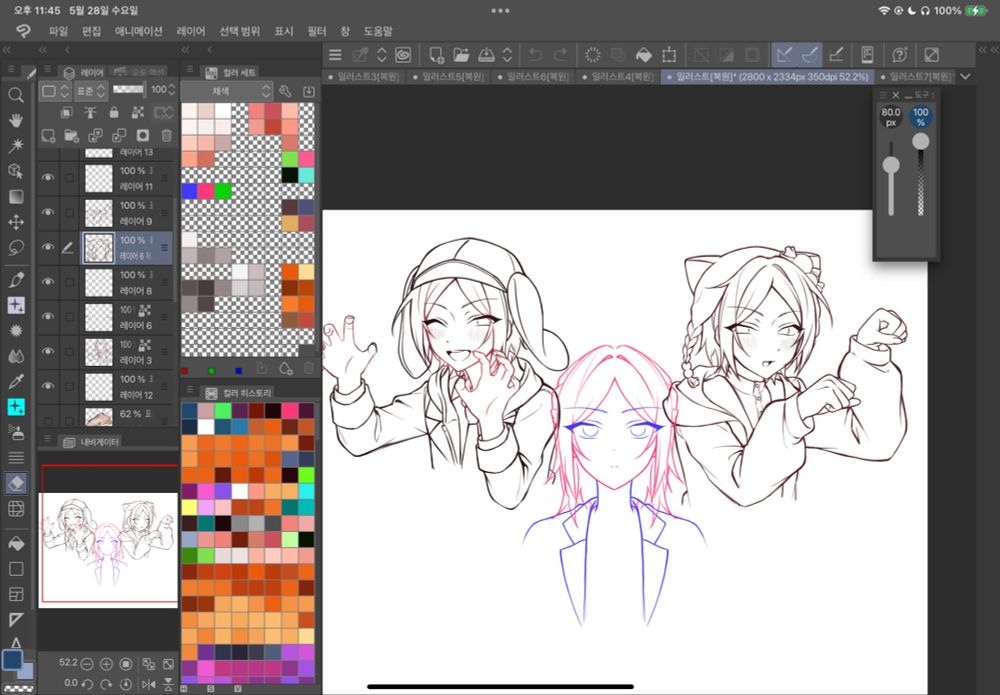Toggle Set as reference layer lighthouse icon
Viewport: 1000px width, 695px height.
(90, 113)
